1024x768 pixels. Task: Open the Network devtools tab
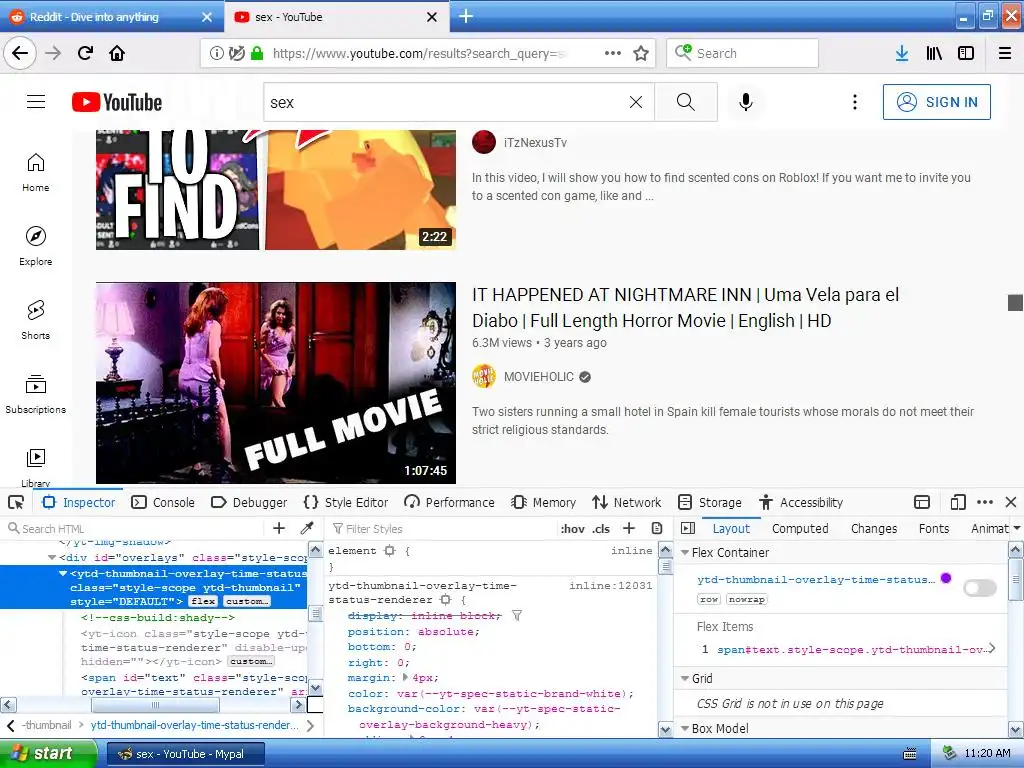click(627, 502)
